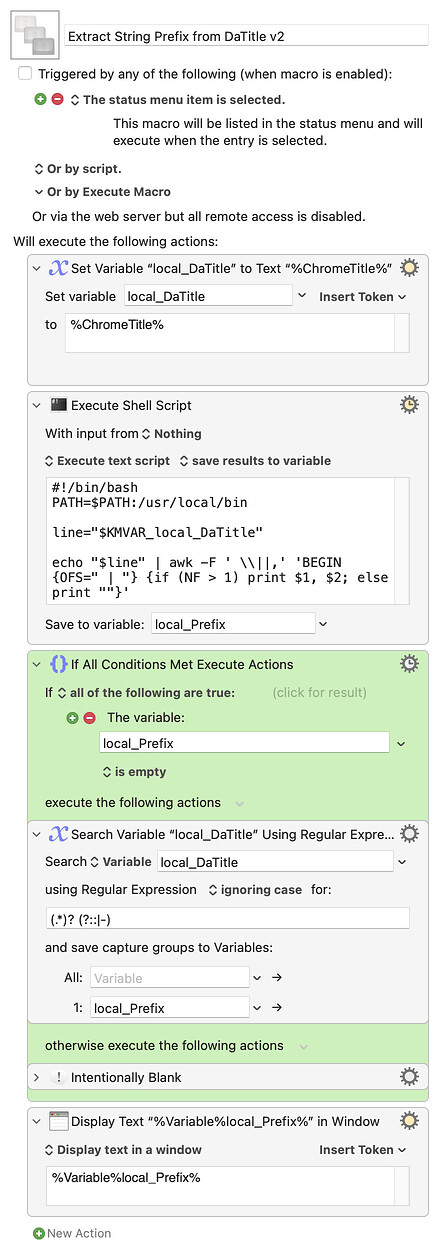Click the Display Text window icon
This screenshot has height=1250, width=439.
click(x=58, y=1121)
